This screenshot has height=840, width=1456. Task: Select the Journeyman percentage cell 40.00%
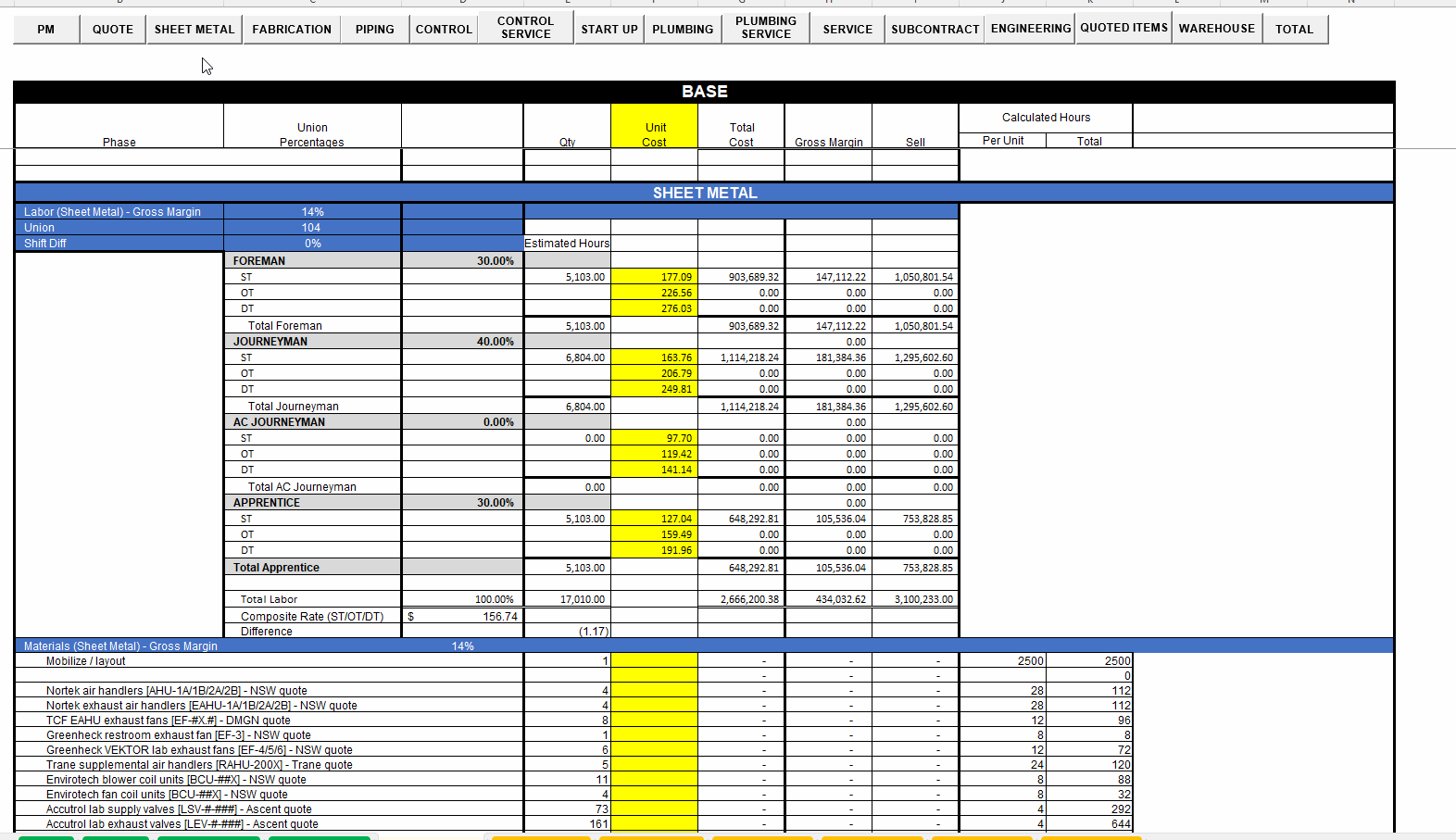pyautogui.click(x=462, y=342)
